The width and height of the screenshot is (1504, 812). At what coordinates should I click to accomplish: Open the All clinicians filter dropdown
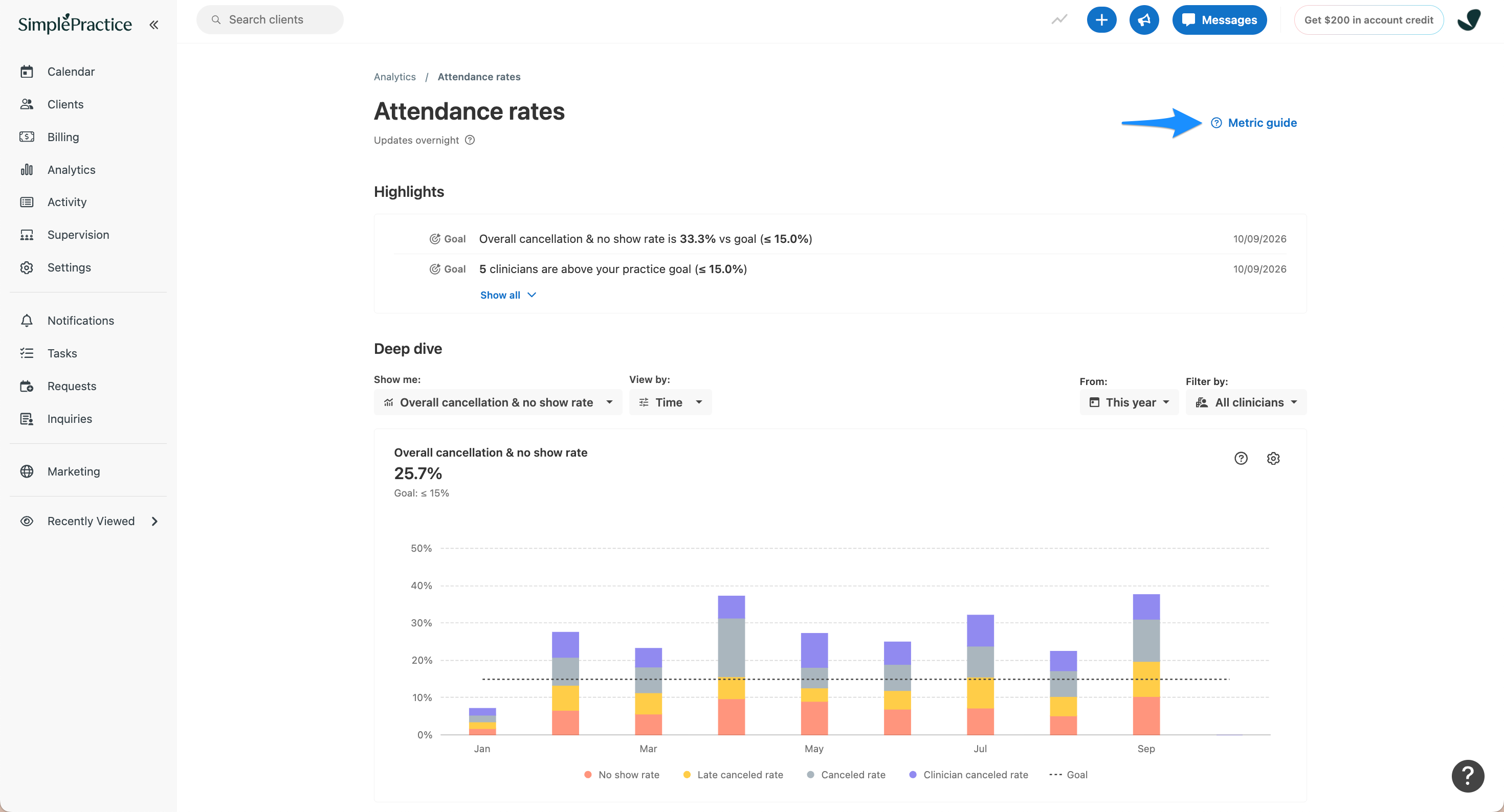tap(1245, 402)
